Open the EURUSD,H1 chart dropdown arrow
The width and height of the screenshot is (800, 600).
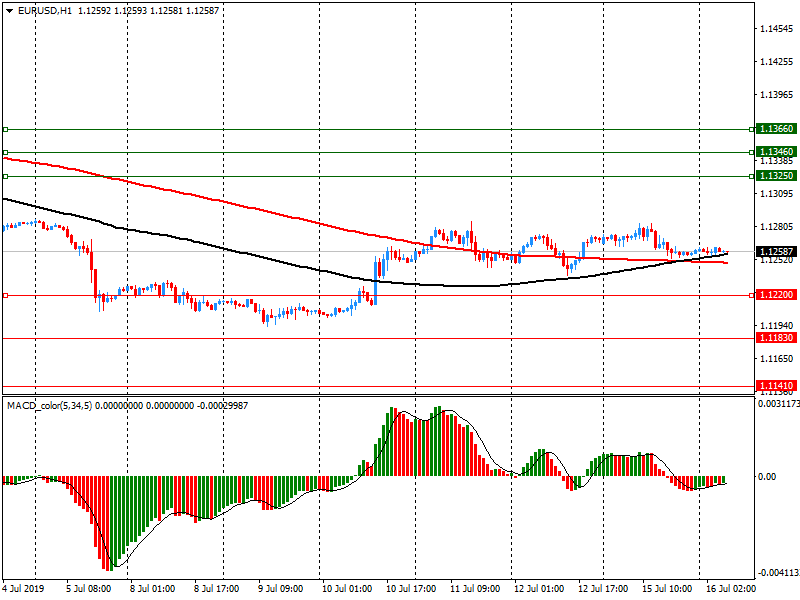tap(10, 11)
